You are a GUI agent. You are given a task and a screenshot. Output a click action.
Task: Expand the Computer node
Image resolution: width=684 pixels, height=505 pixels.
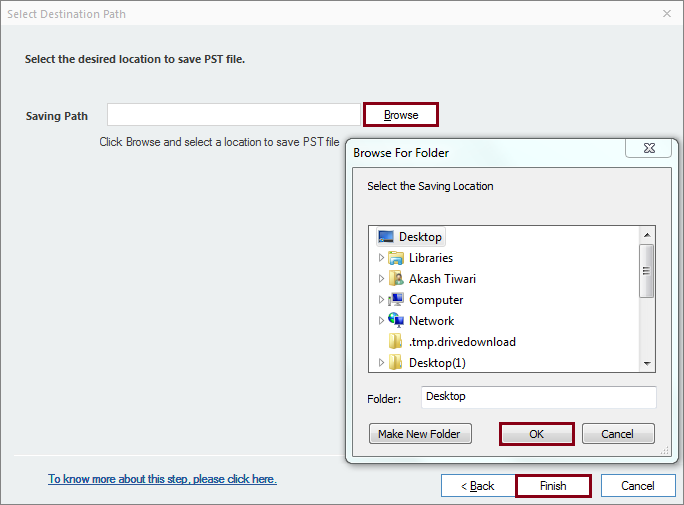(x=381, y=300)
